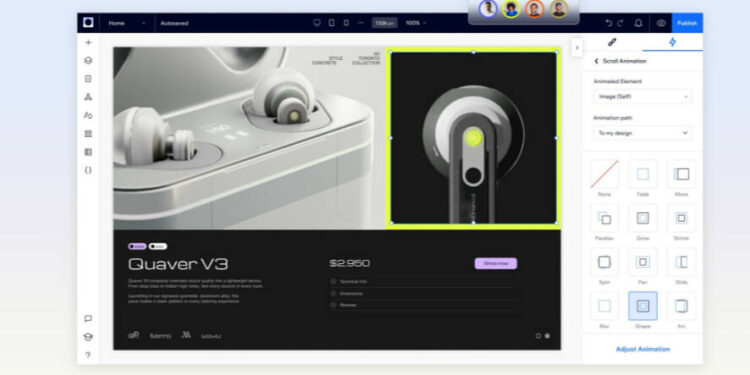Expand the Reviews accordion row

[x=424, y=305]
